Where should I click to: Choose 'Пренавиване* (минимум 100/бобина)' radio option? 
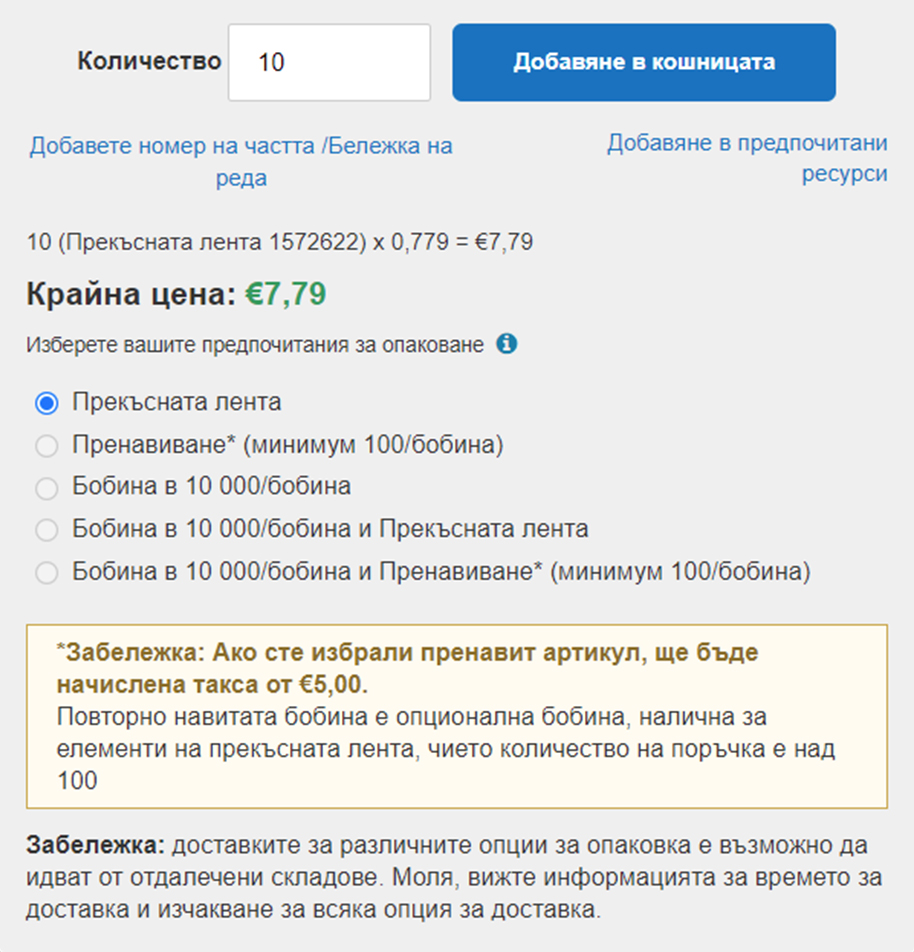47,446
